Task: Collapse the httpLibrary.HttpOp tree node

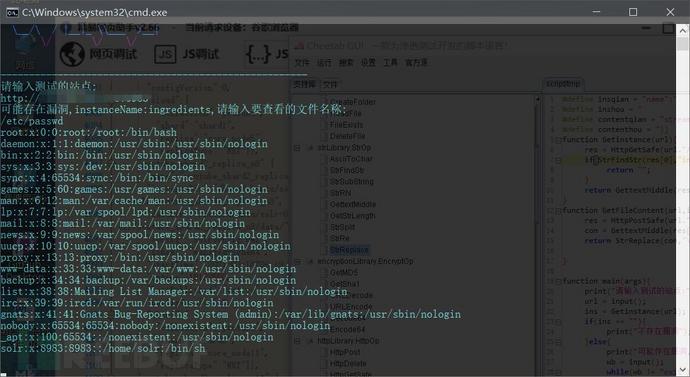Action: (297, 341)
